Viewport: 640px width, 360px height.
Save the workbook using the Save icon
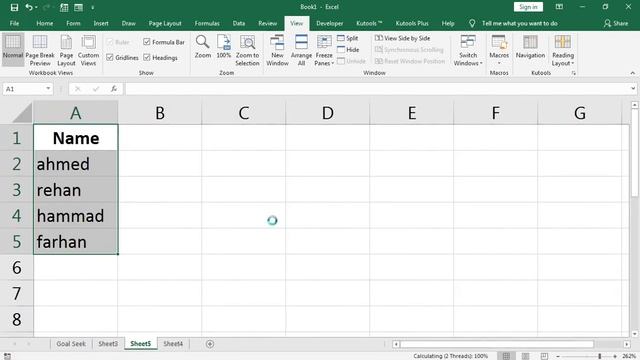pyautogui.click(x=14, y=7)
